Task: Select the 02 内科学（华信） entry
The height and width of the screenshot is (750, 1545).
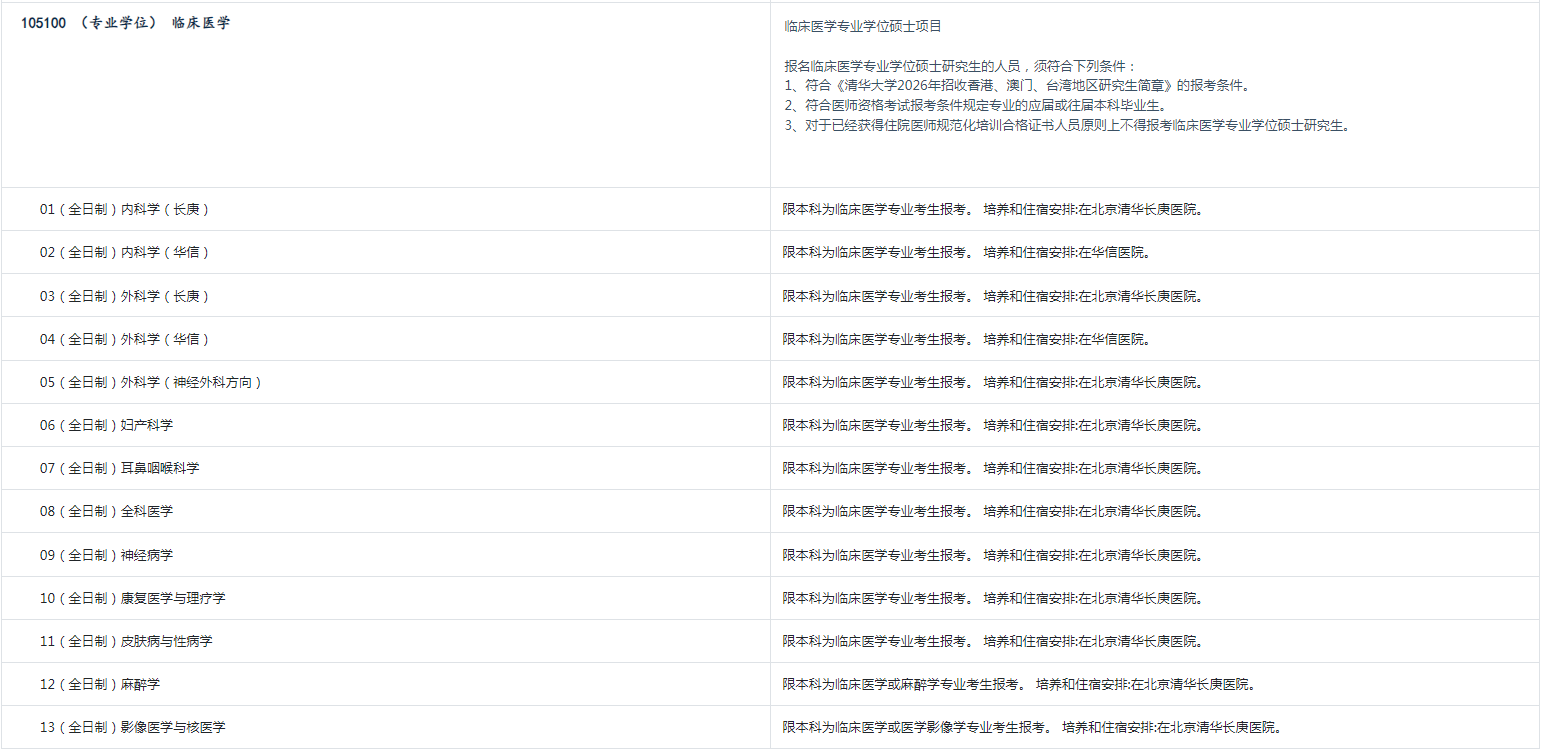Action: [125, 253]
